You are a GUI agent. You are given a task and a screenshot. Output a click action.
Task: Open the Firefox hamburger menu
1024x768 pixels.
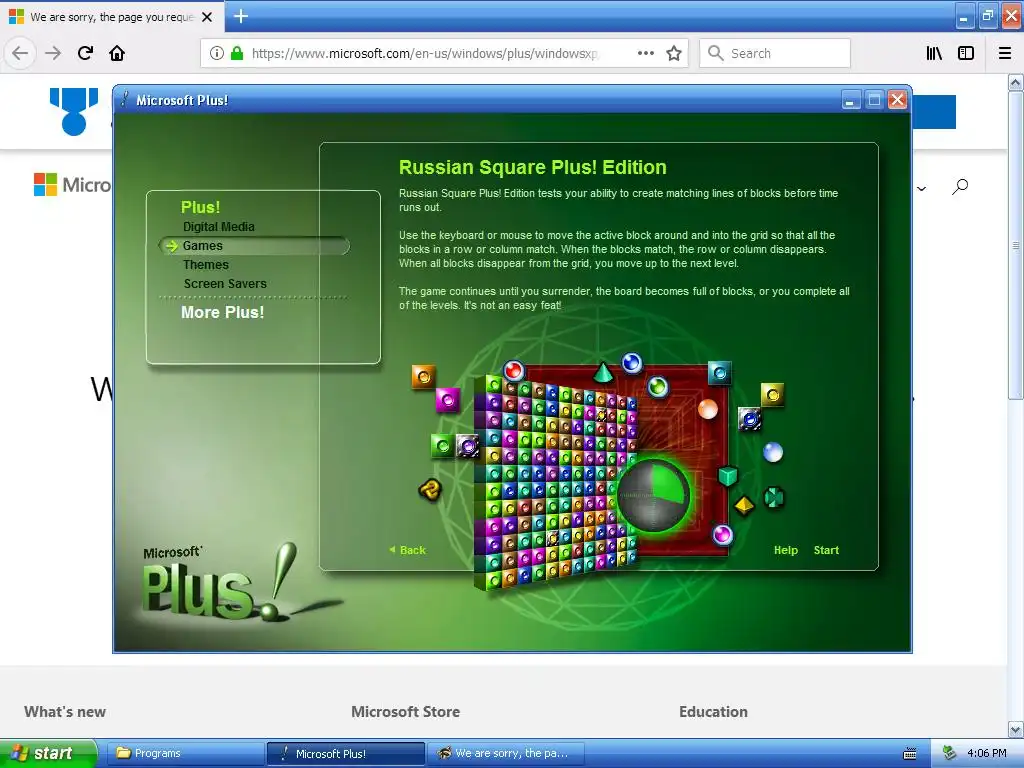1005,53
